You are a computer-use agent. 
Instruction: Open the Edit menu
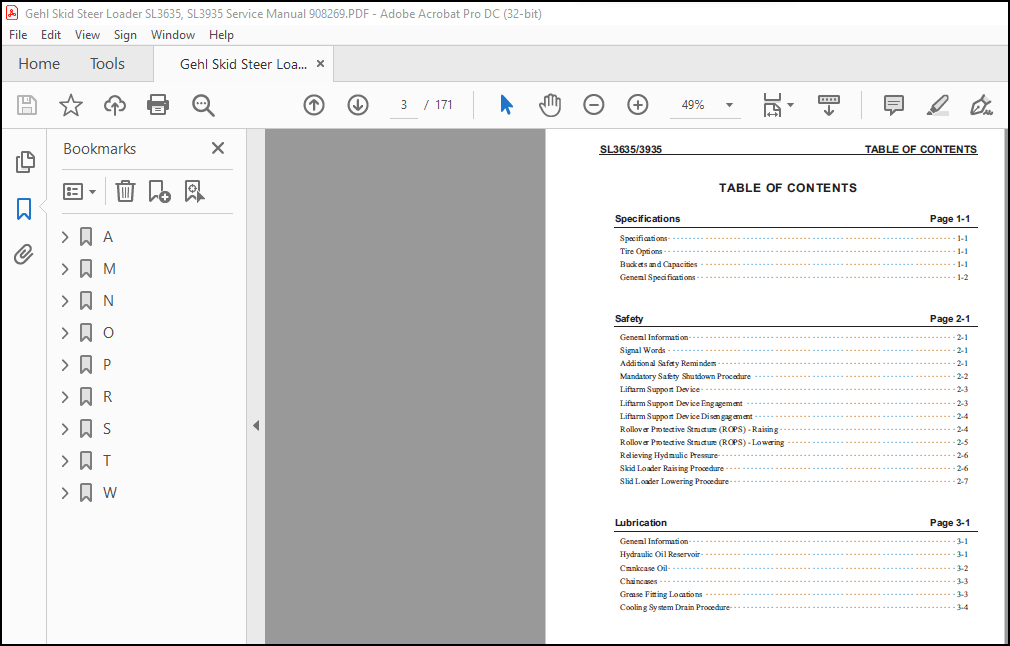tap(51, 35)
